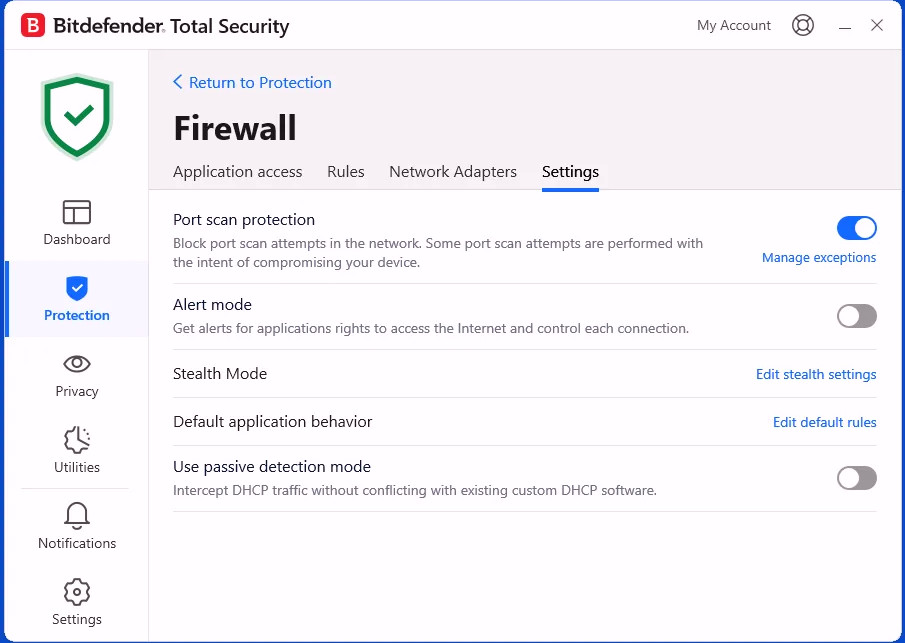Switch to the Application access tab

click(237, 171)
